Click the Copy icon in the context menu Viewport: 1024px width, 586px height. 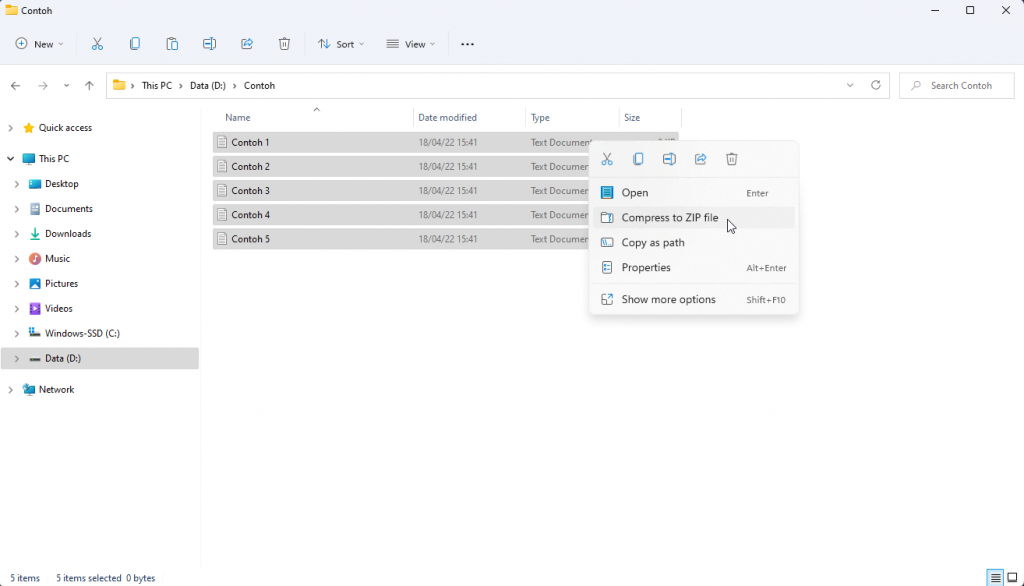pos(638,159)
